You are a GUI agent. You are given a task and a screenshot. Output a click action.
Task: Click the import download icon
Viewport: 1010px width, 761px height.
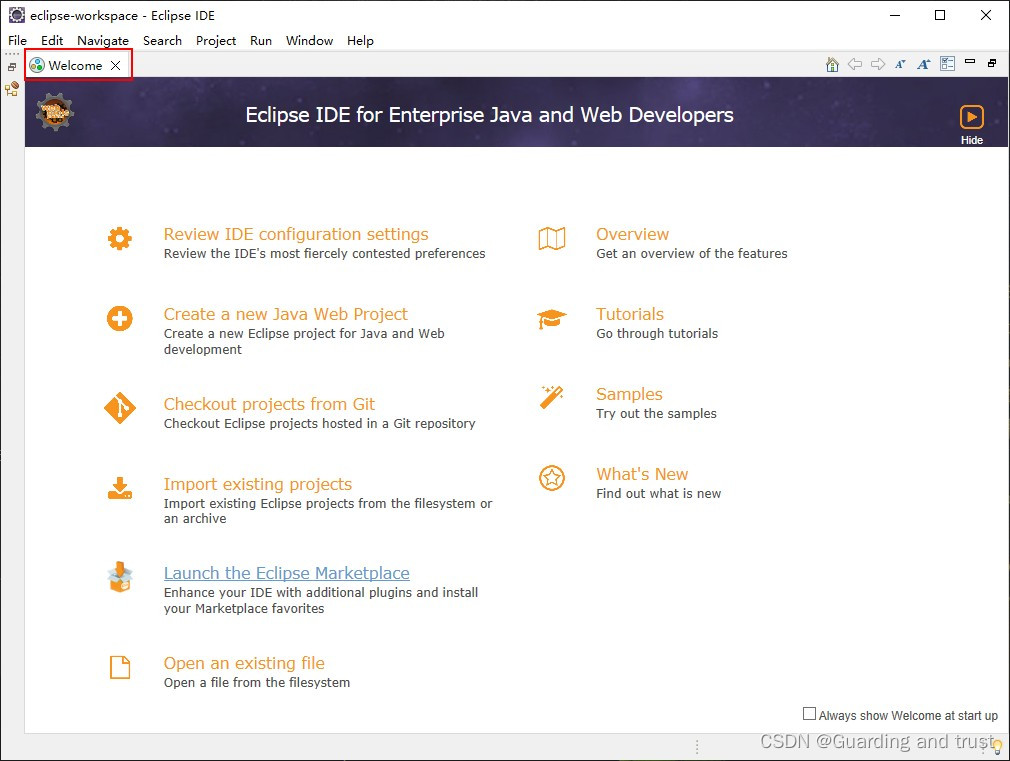coord(120,488)
